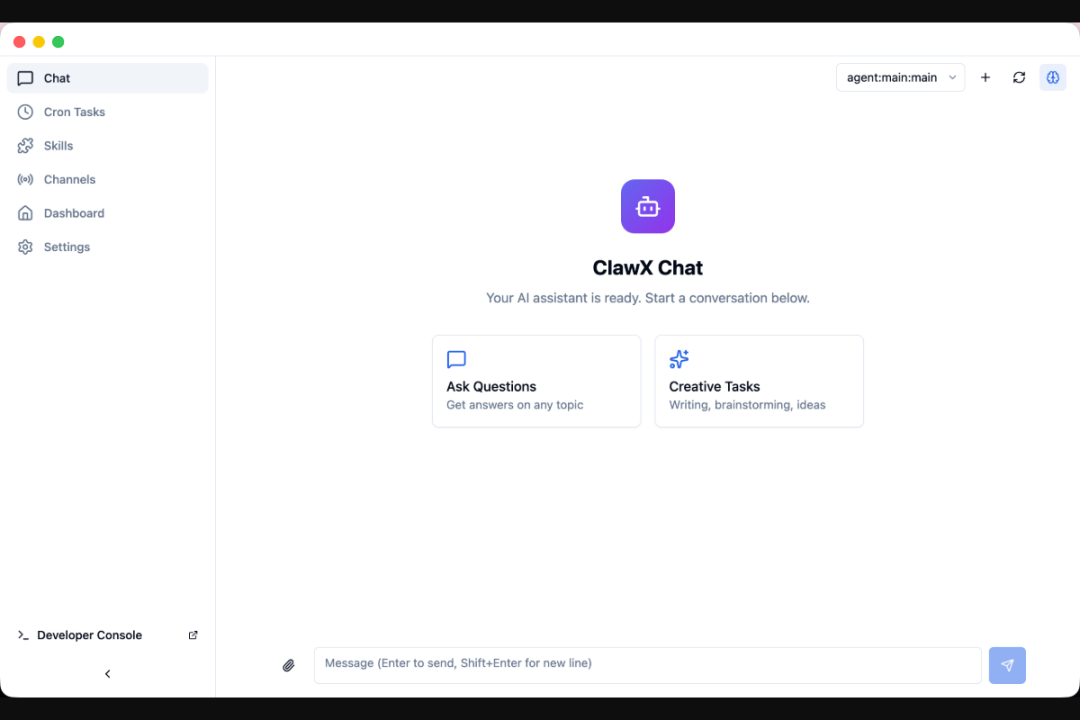
Task: Open the agent:main:main session dropdown
Action: pos(900,78)
